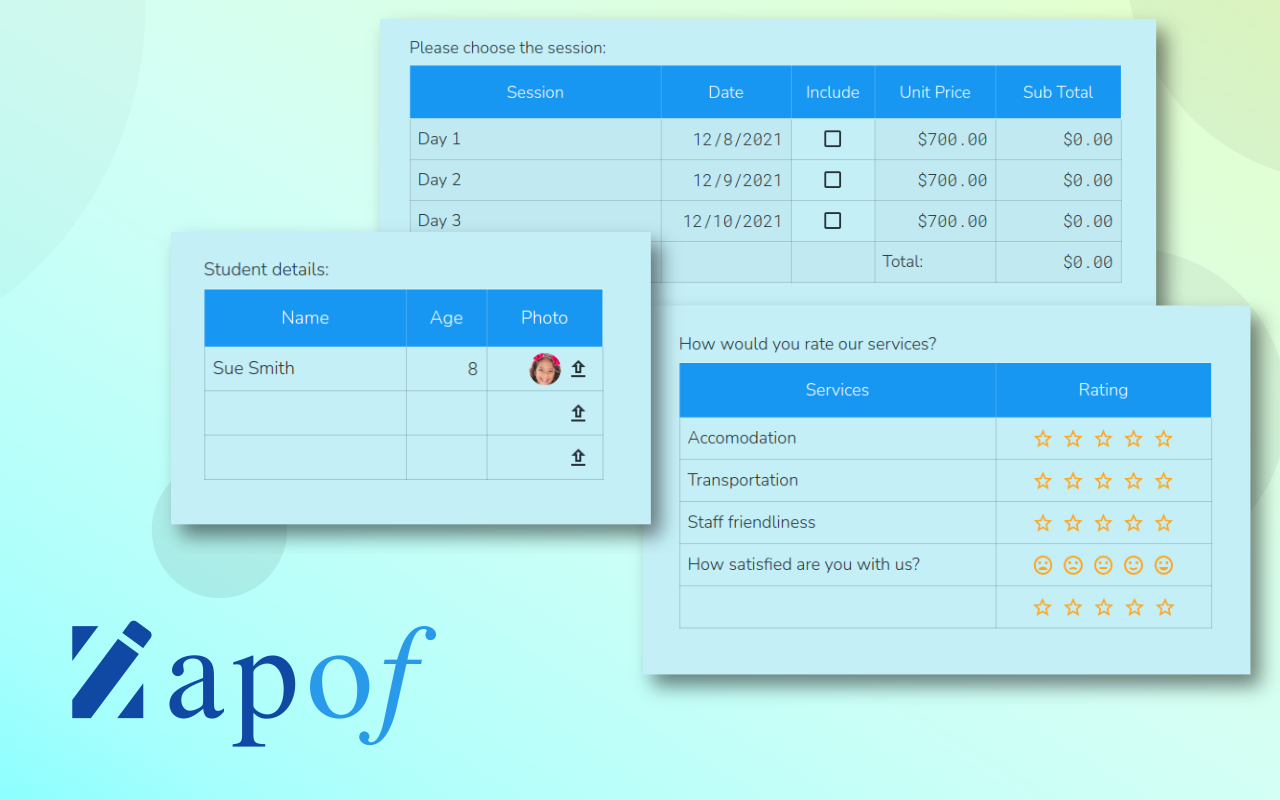
Task: Click the Sub Total column header
Action: tap(1058, 92)
